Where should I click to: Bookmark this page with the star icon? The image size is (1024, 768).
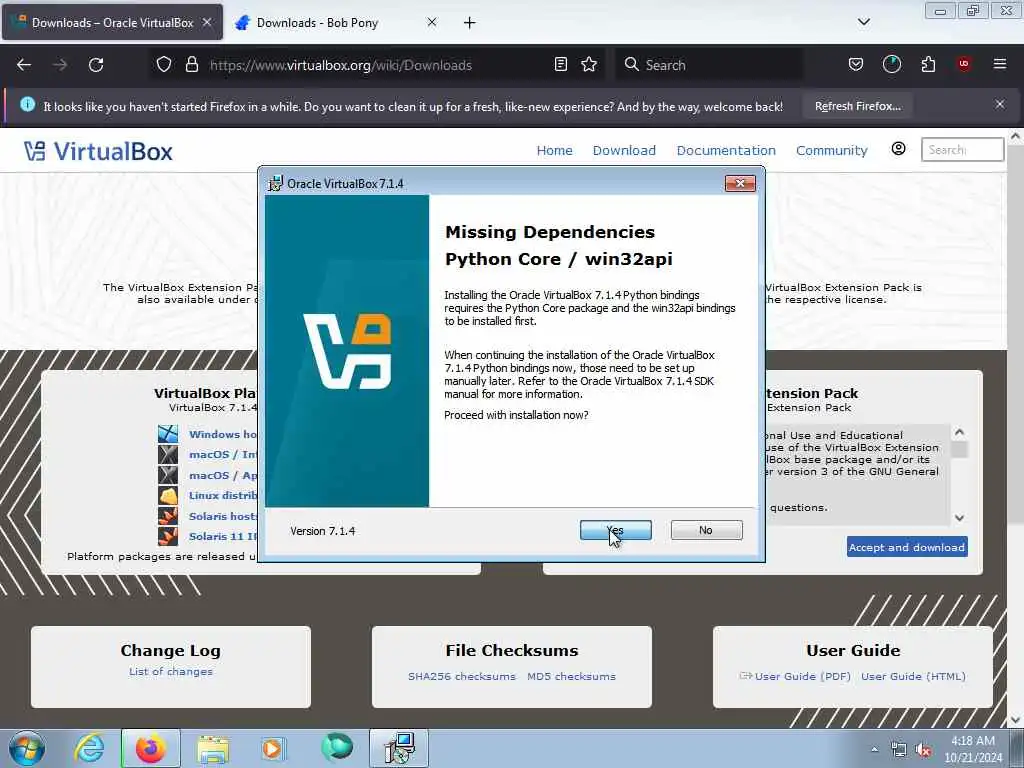[x=589, y=65]
